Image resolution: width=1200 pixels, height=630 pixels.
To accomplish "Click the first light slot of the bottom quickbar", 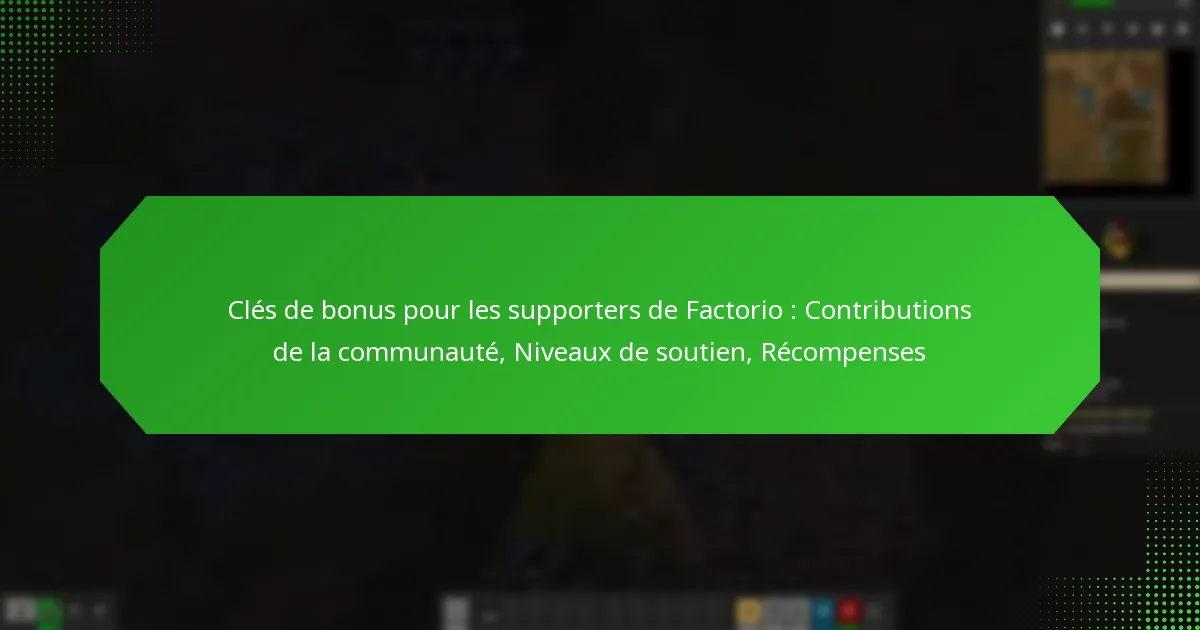I will pyautogui.click(x=456, y=611).
